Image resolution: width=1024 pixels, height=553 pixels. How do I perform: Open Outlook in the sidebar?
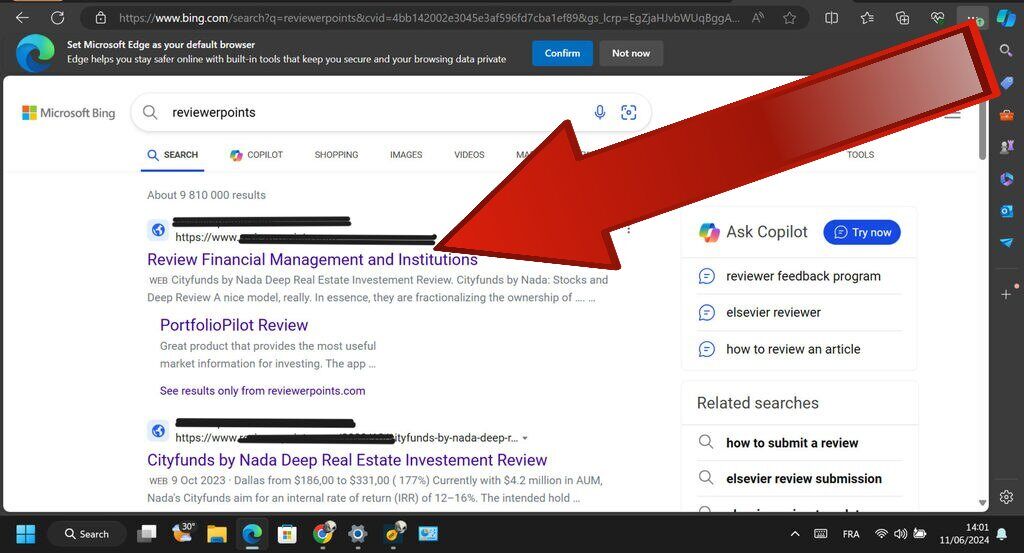tap(1006, 211)
